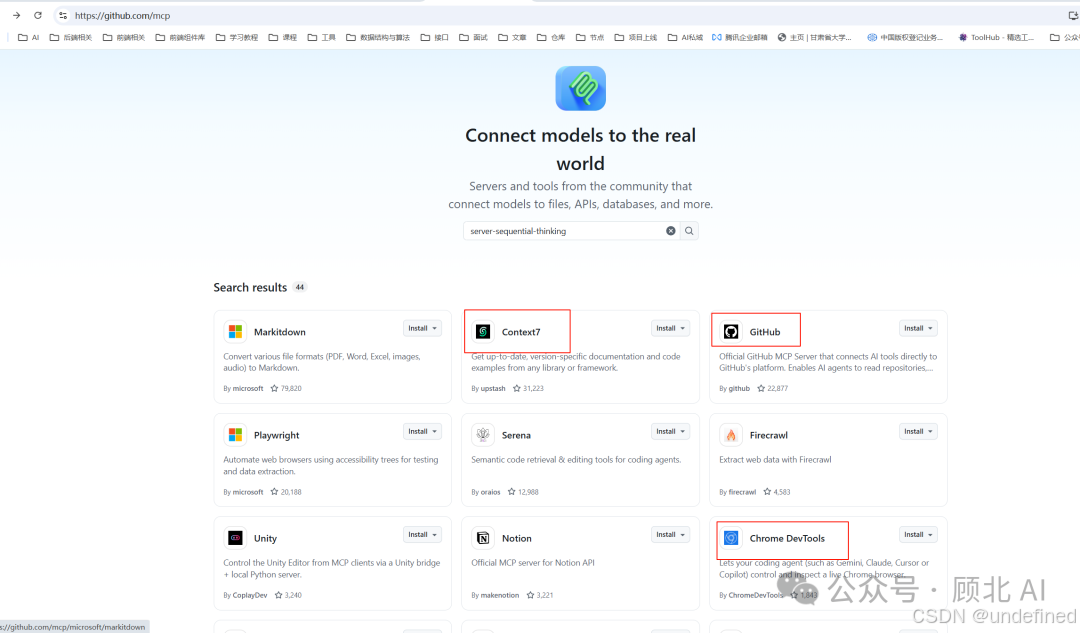Click the 'Official MCP server for Notion API' text

pos(532,563)
